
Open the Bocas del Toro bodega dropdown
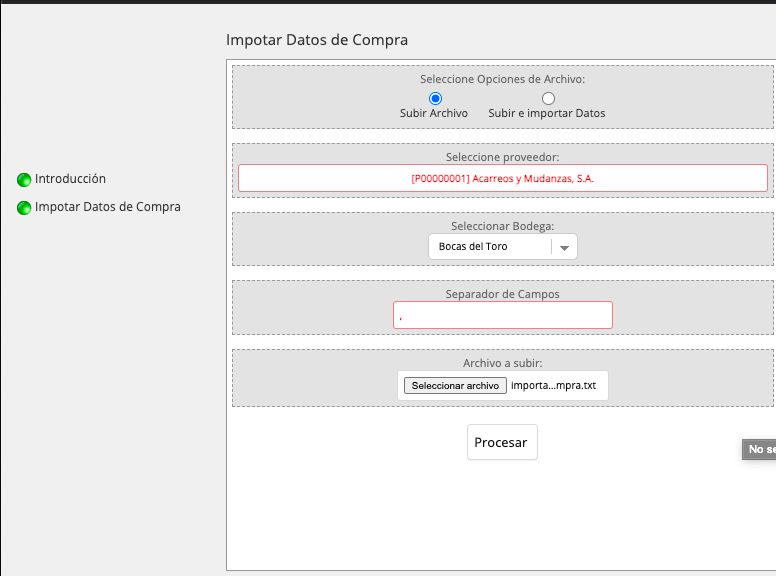pyautogui.click(x=503, y=246)
